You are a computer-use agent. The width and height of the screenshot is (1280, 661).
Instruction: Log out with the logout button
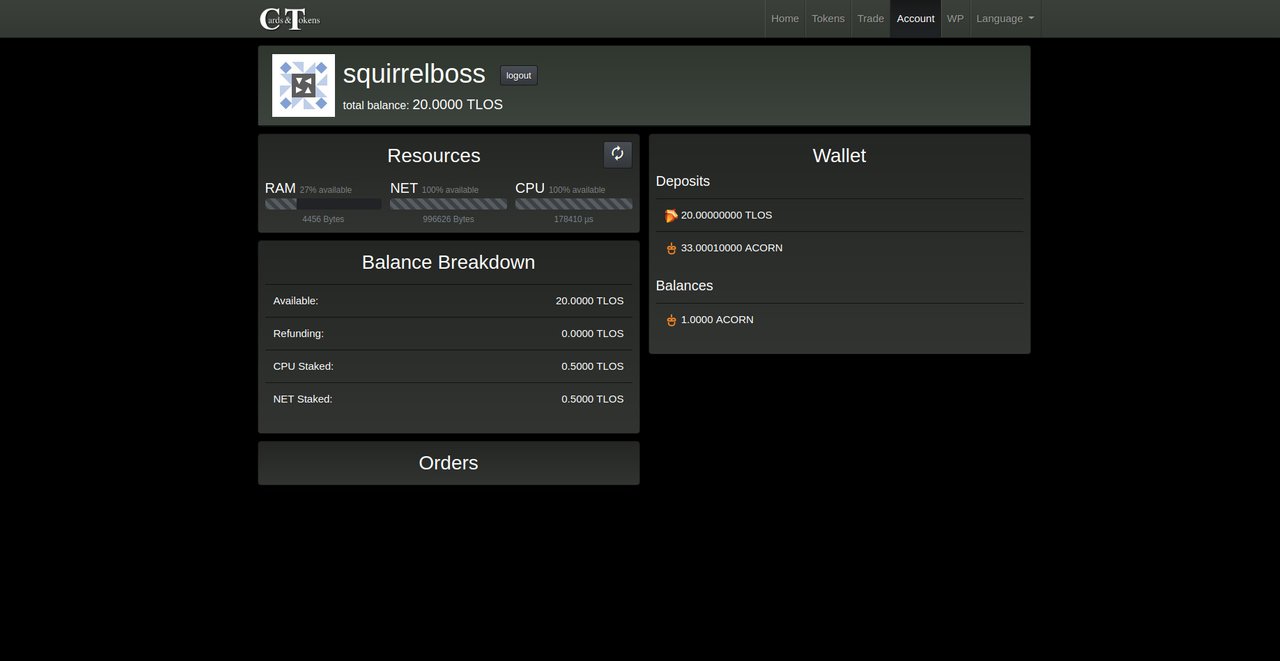tap(519, 75)
